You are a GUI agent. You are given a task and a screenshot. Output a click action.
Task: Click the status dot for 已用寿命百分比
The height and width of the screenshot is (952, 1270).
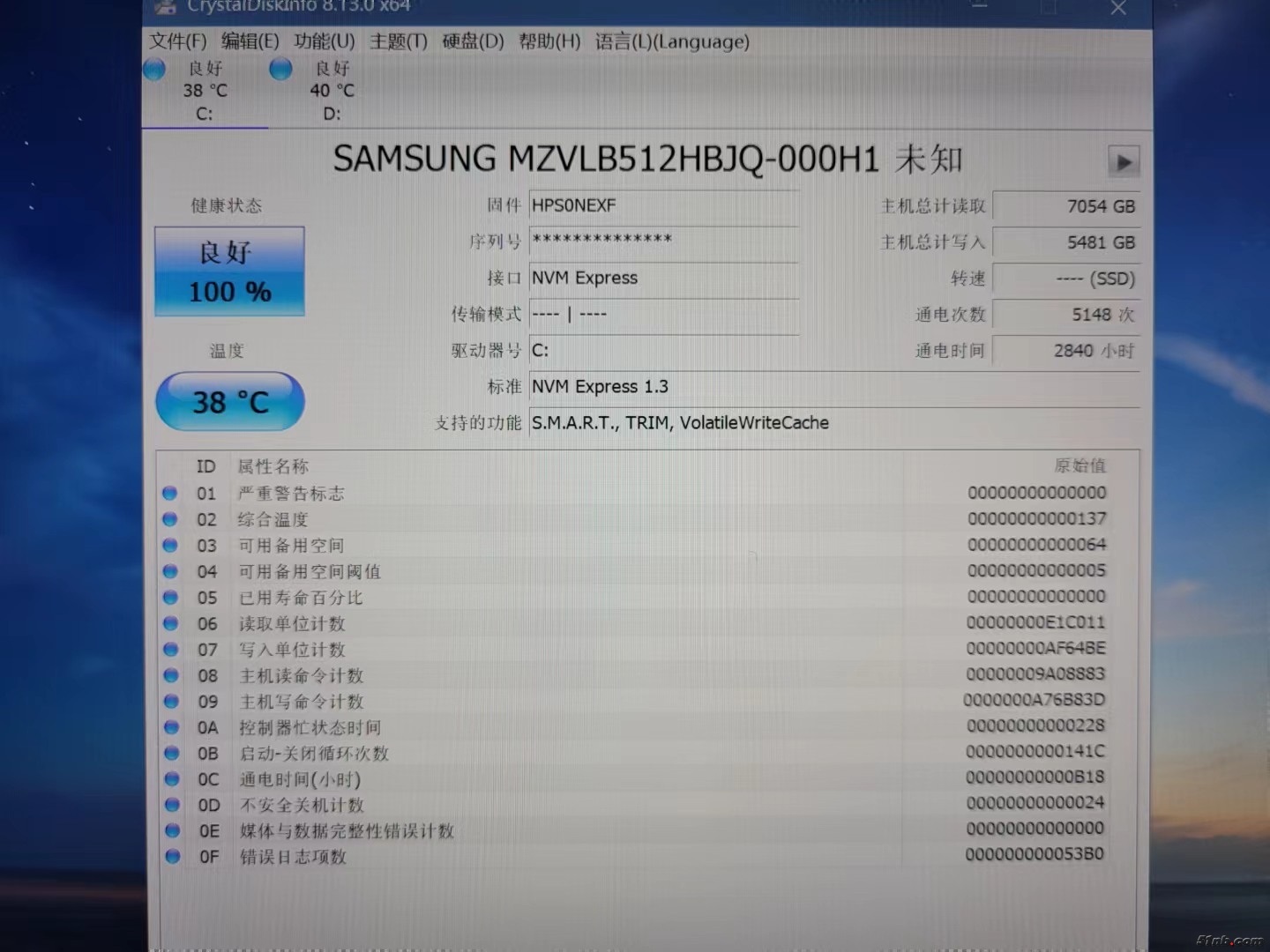171,598
